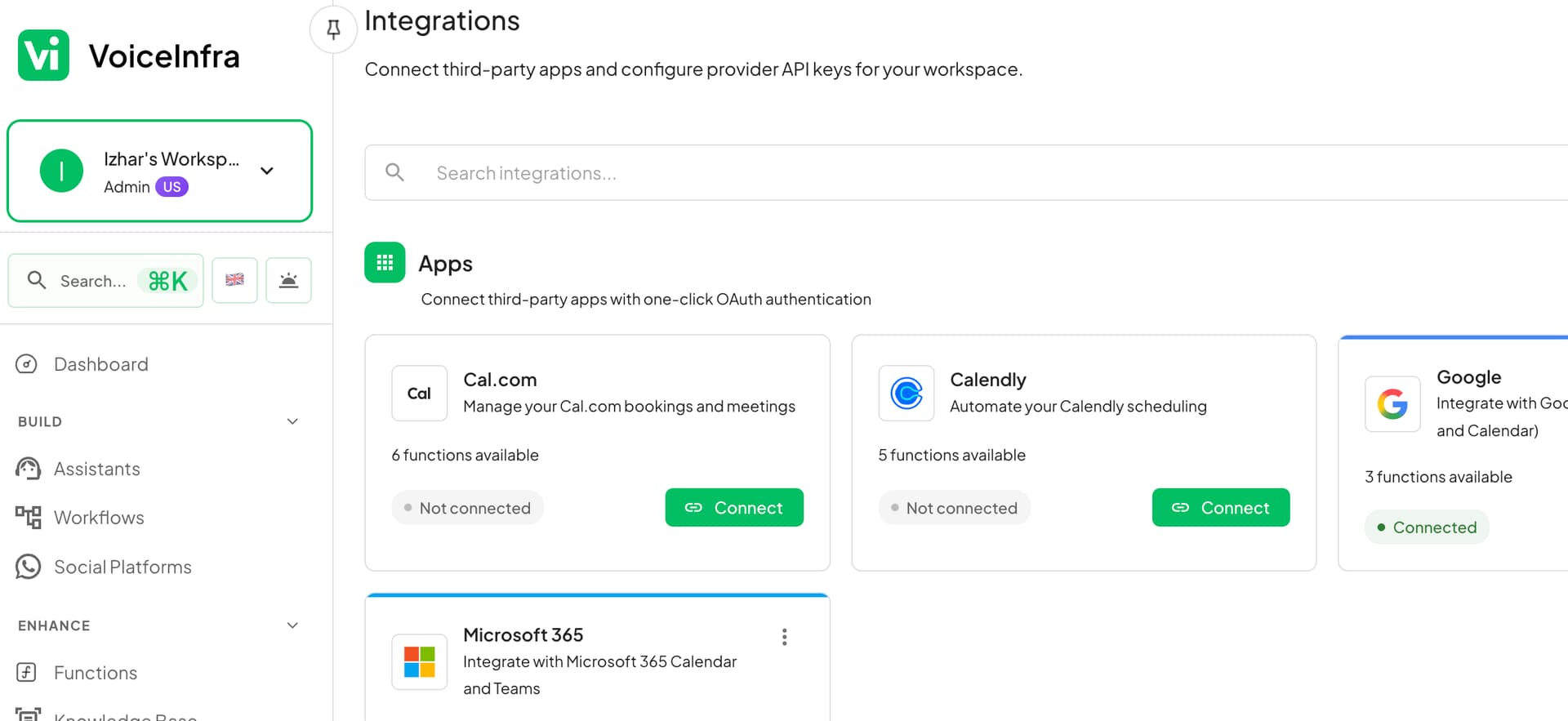Image resolution: width=1568 pixels, height=721 pixels.
Task: Click '3 functions available' on Google card
Action: (1438, 477)
